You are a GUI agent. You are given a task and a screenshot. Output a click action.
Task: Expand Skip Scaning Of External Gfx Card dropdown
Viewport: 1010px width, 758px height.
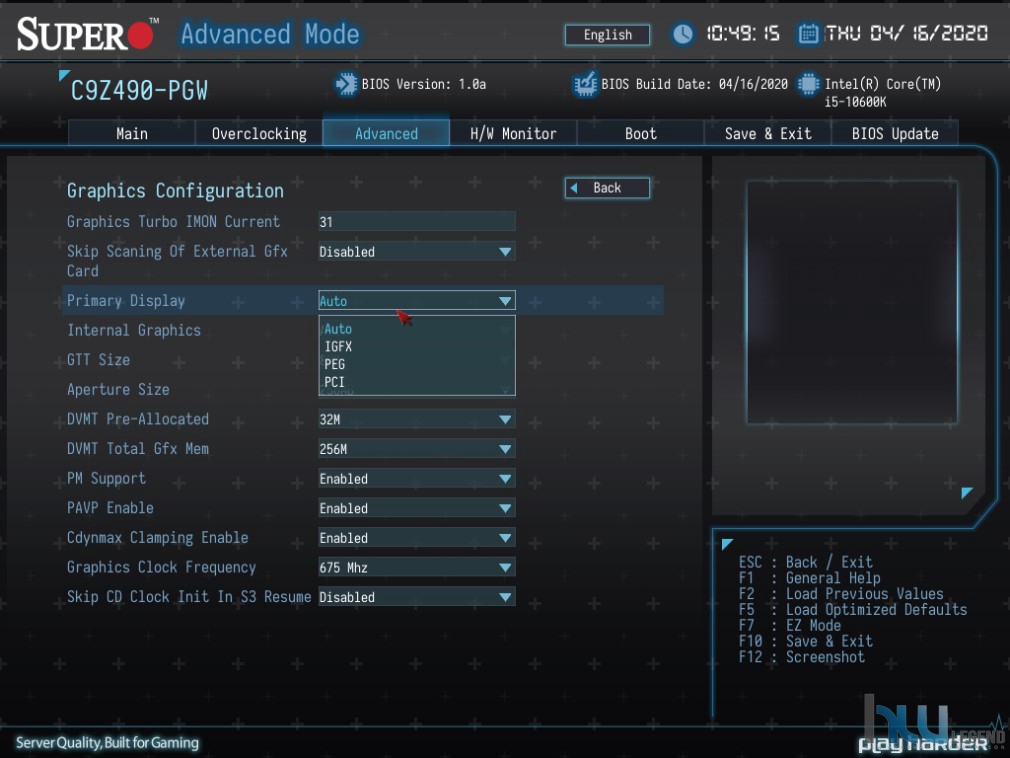(417, 252)
